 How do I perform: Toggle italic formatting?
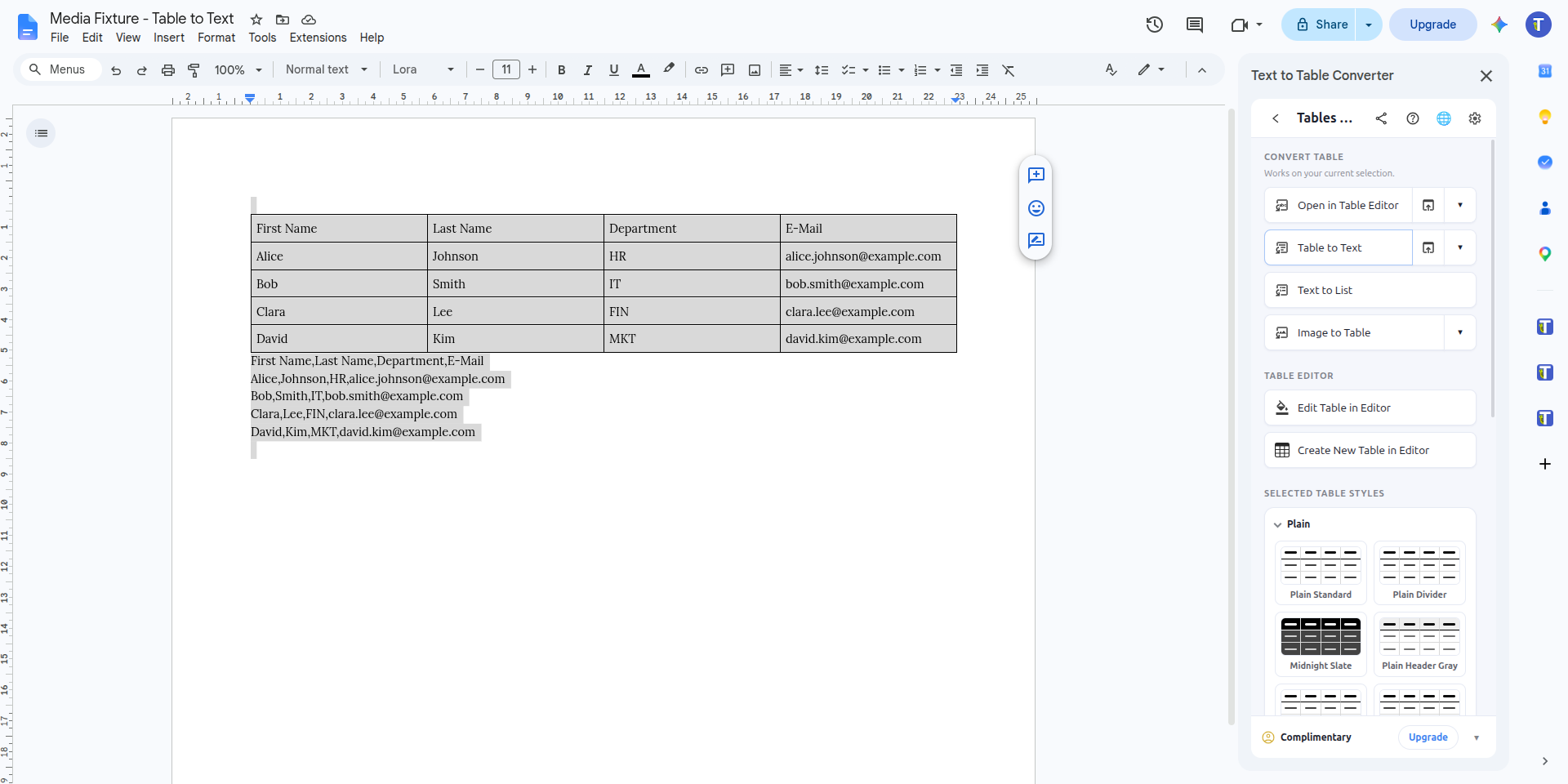(x=587, y=70)
